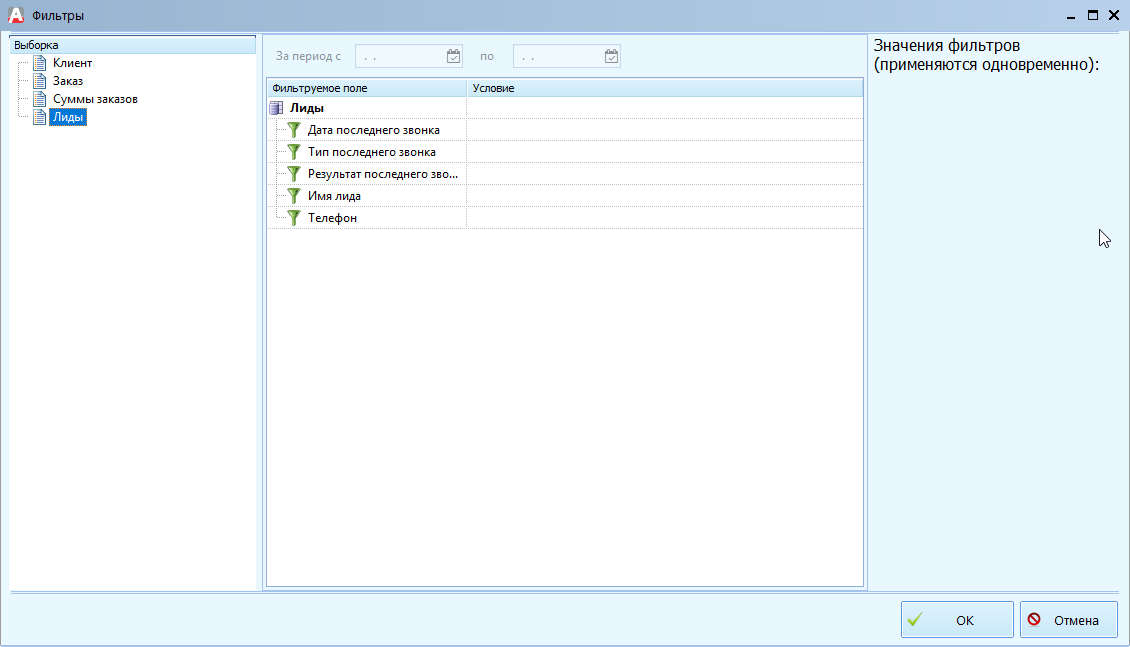Click funnel icon beside Тип последнего звонка

point(294,152)
